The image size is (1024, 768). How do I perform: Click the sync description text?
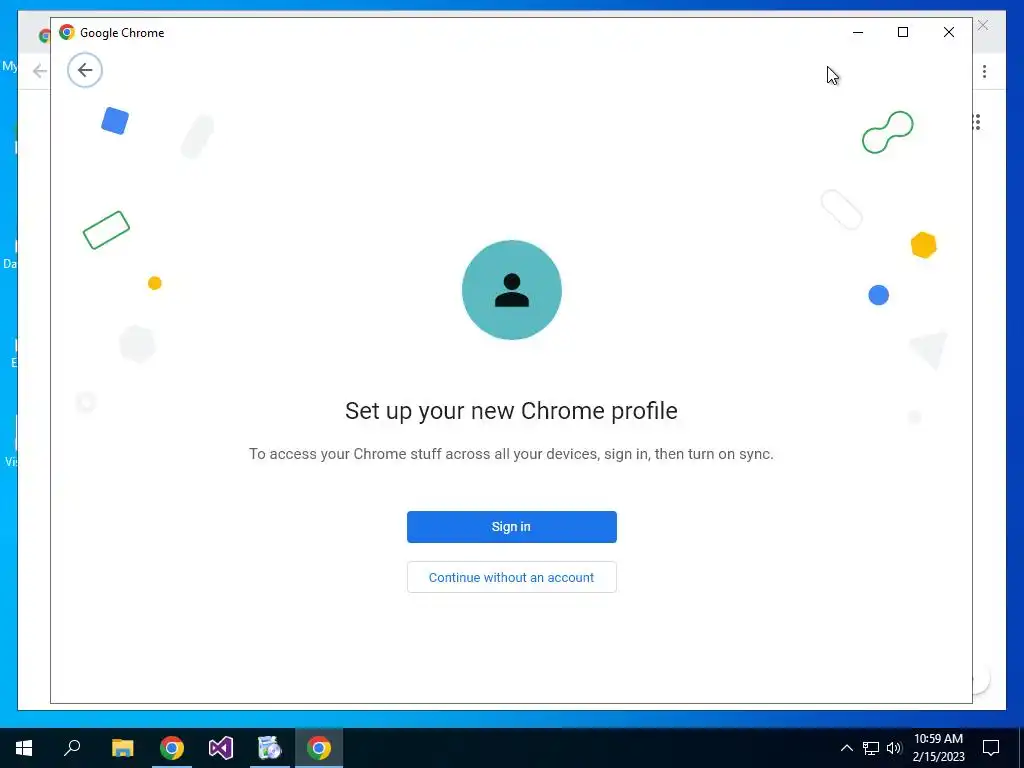click(x=511, y=454)
